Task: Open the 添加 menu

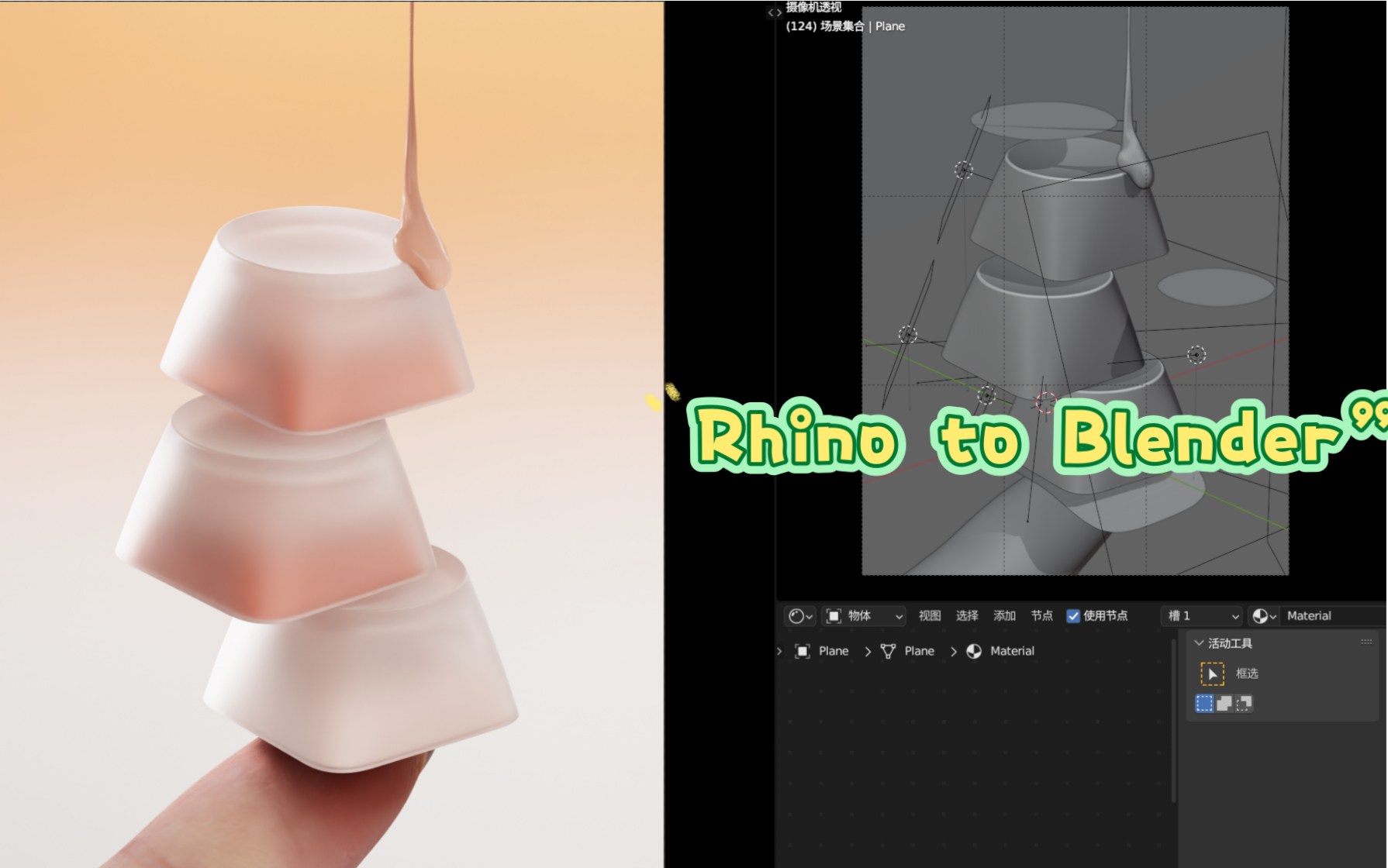Action: [1005, 616]
